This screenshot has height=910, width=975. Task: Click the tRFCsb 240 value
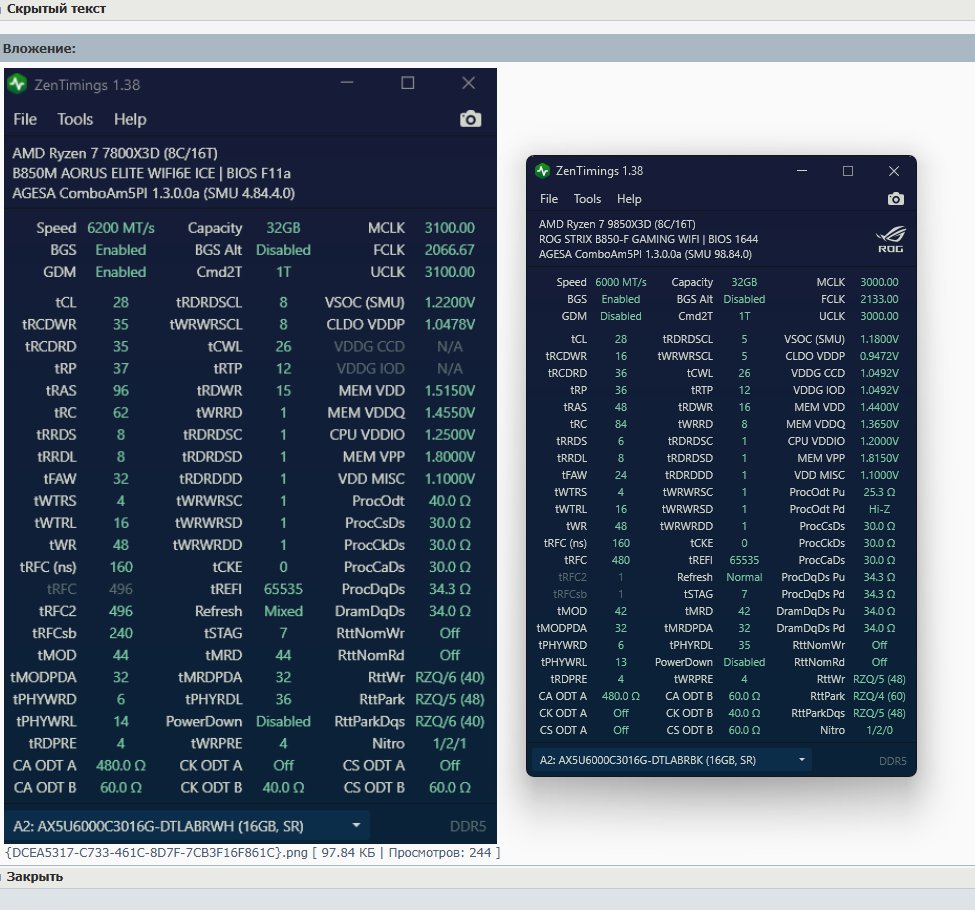[121, 633]
